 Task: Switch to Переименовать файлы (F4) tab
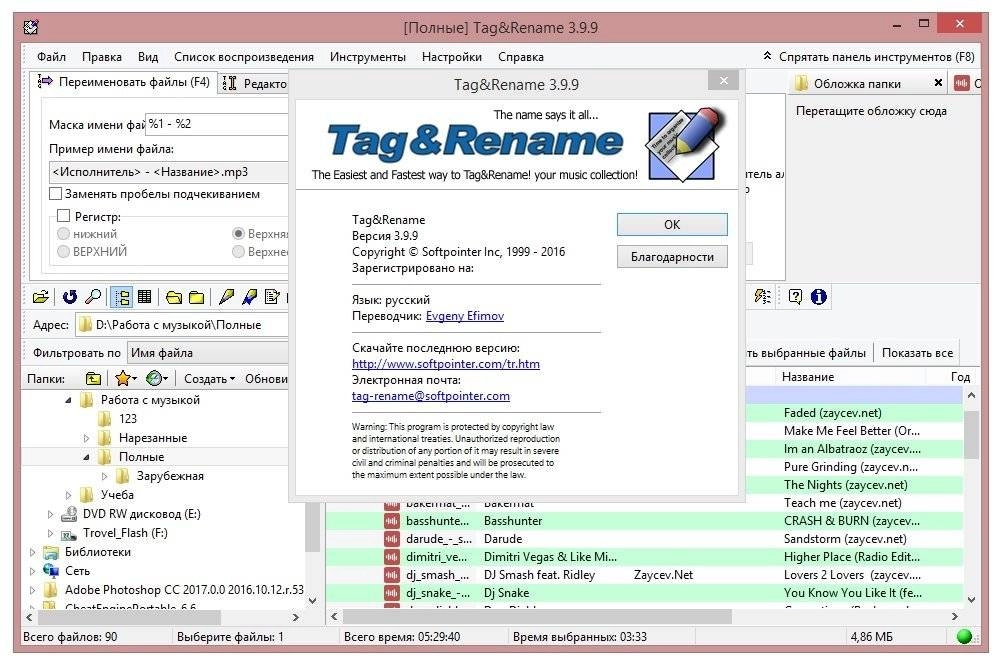pyautogui.click(x=124, y=82)
